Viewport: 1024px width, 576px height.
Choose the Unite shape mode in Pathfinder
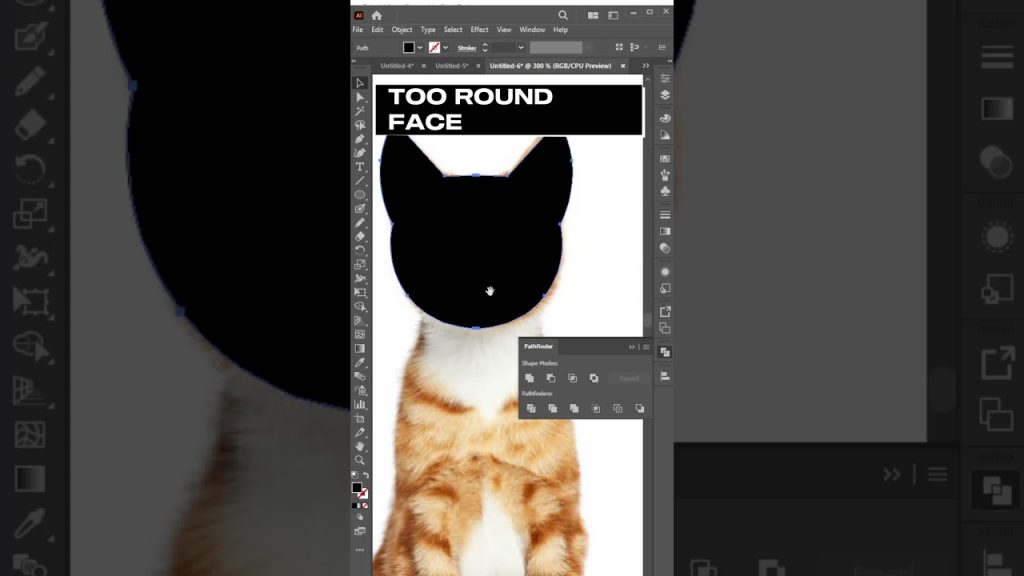(530, 378)
